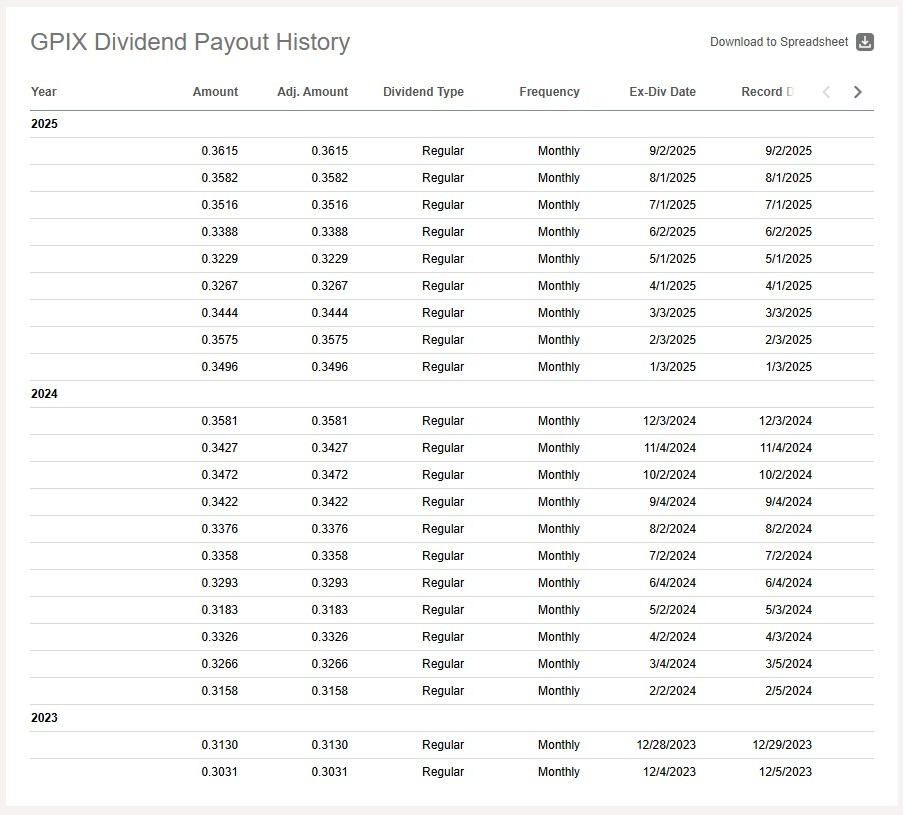Image resolution: width=903 pixels, height=815 pixels.
Task: Click the Ex-Div Date column header
Action: coord(662,92)
